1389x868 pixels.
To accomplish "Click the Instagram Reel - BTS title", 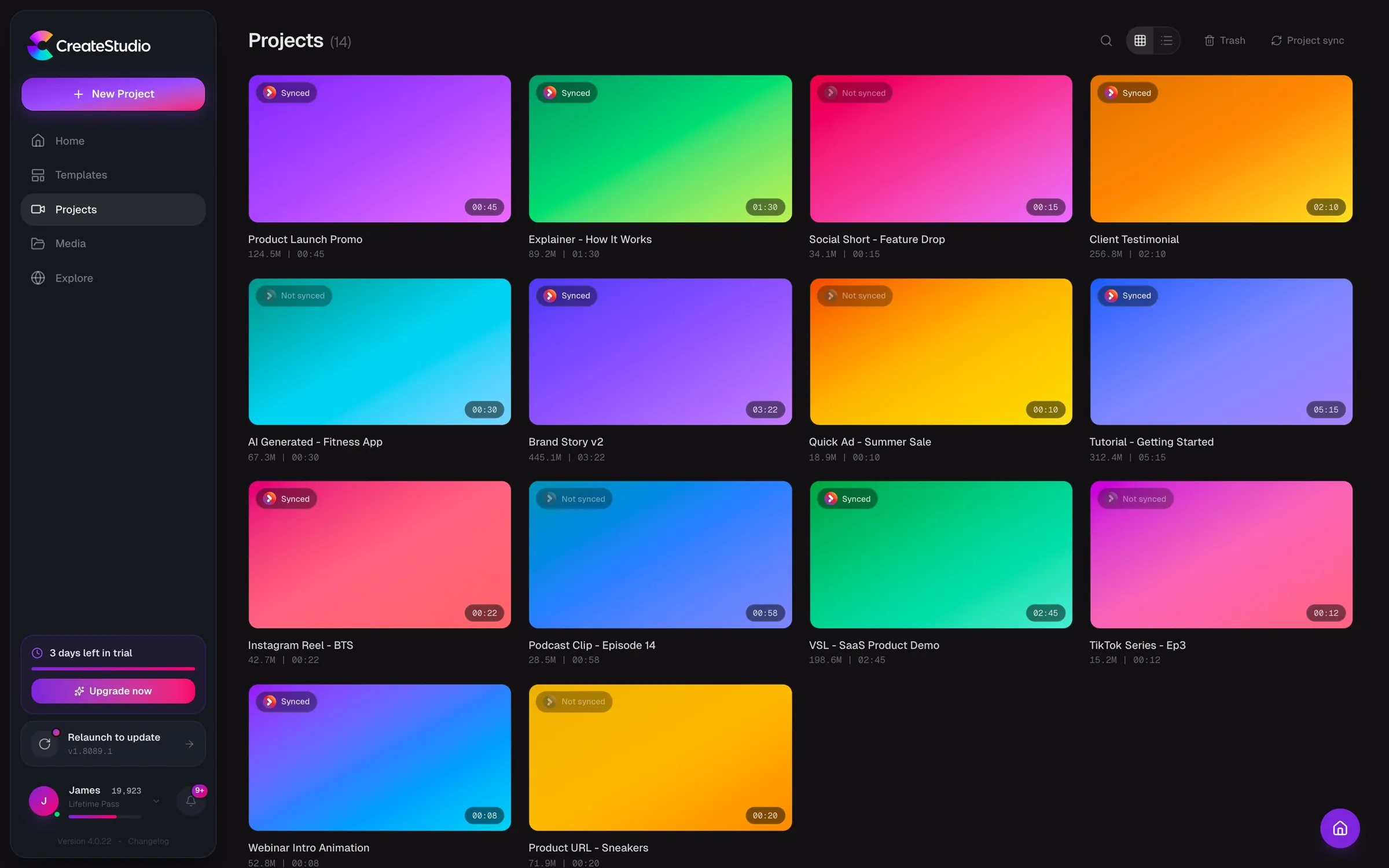I will (300, 645).
